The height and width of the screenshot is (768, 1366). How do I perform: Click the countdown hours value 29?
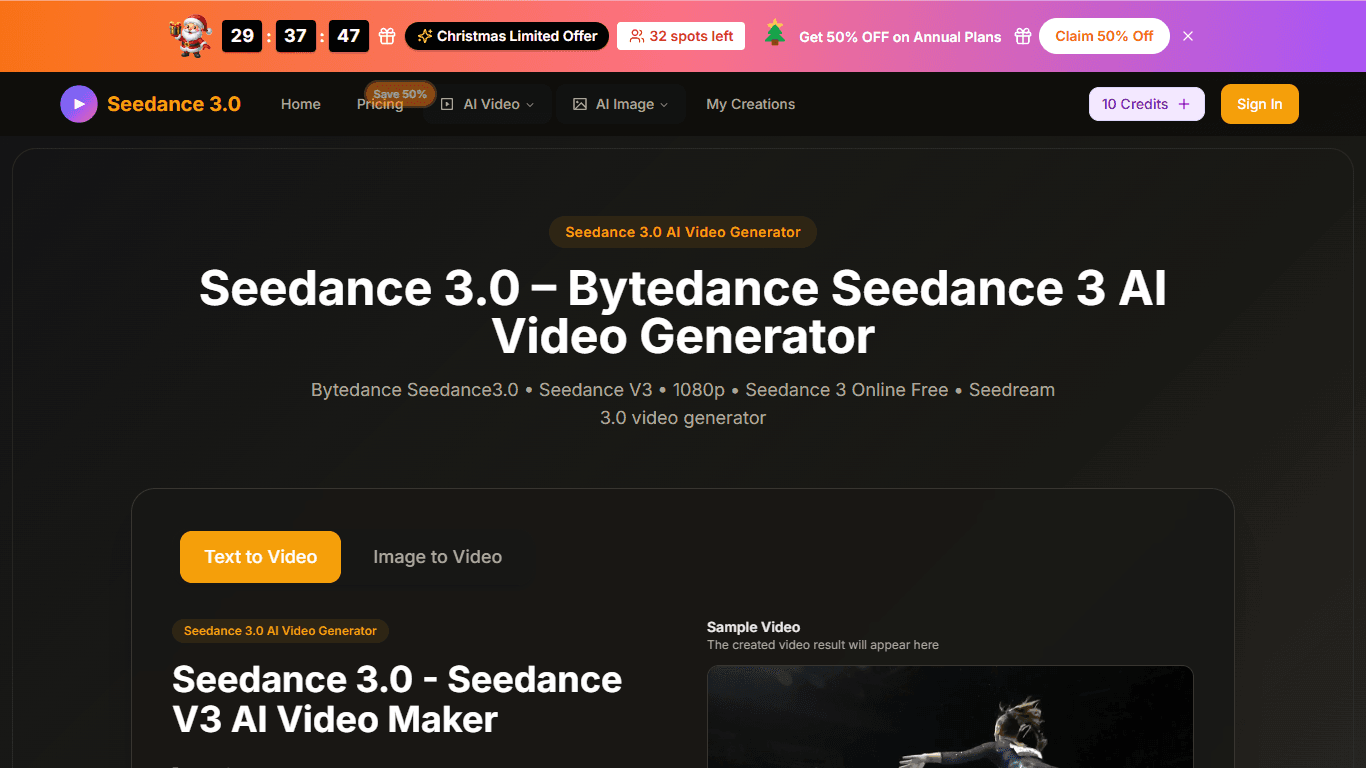(242, 36)
